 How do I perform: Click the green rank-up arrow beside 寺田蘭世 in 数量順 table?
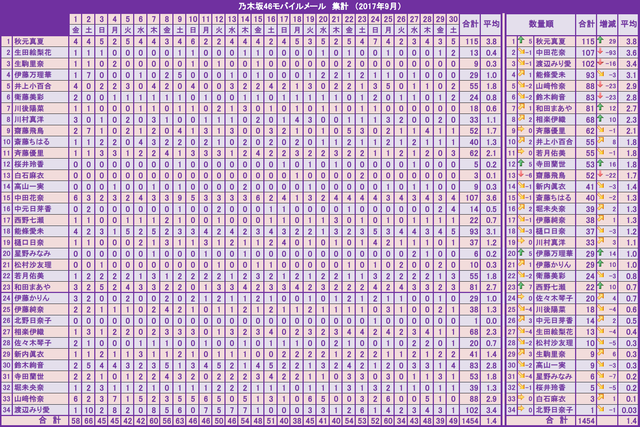click(x=521, y=163)
